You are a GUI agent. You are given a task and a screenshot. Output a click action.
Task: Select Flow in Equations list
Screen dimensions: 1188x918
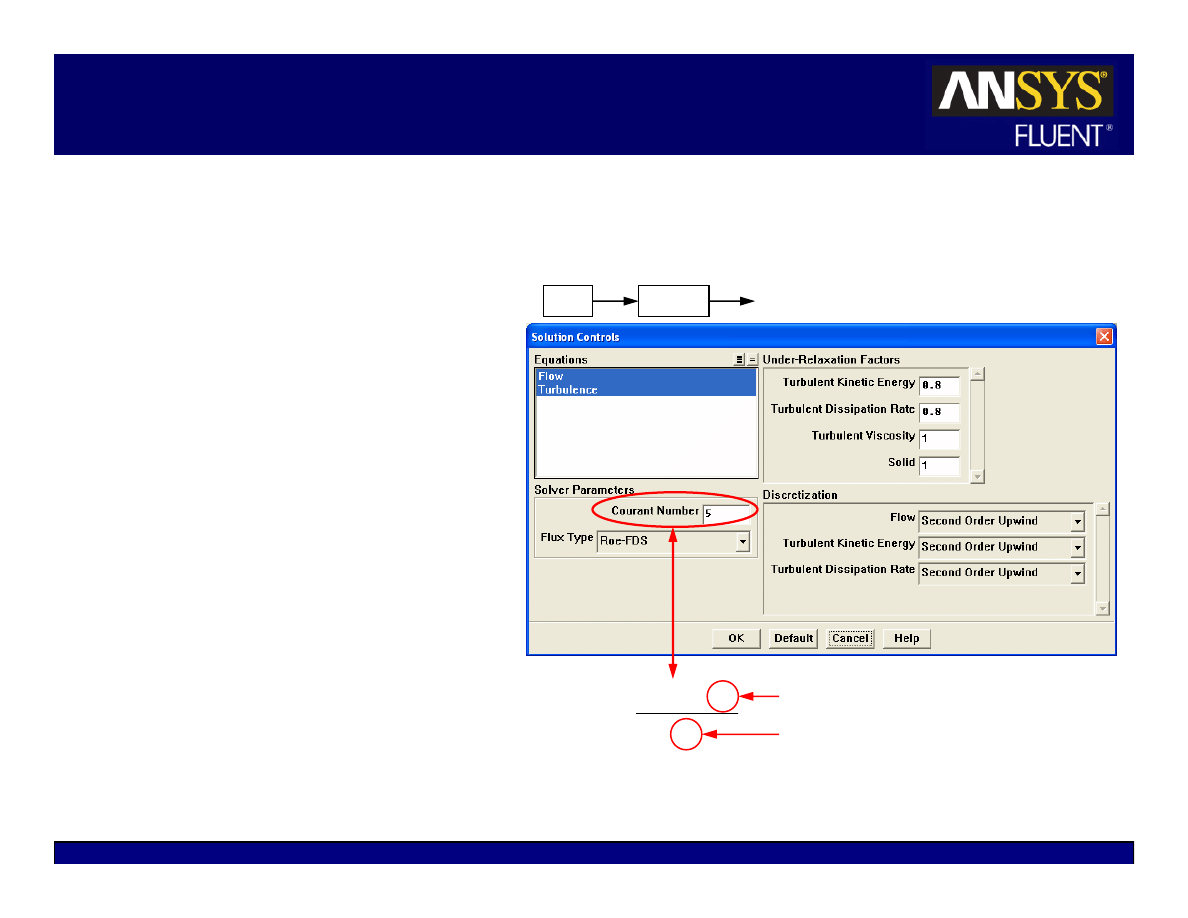[551, 377]
